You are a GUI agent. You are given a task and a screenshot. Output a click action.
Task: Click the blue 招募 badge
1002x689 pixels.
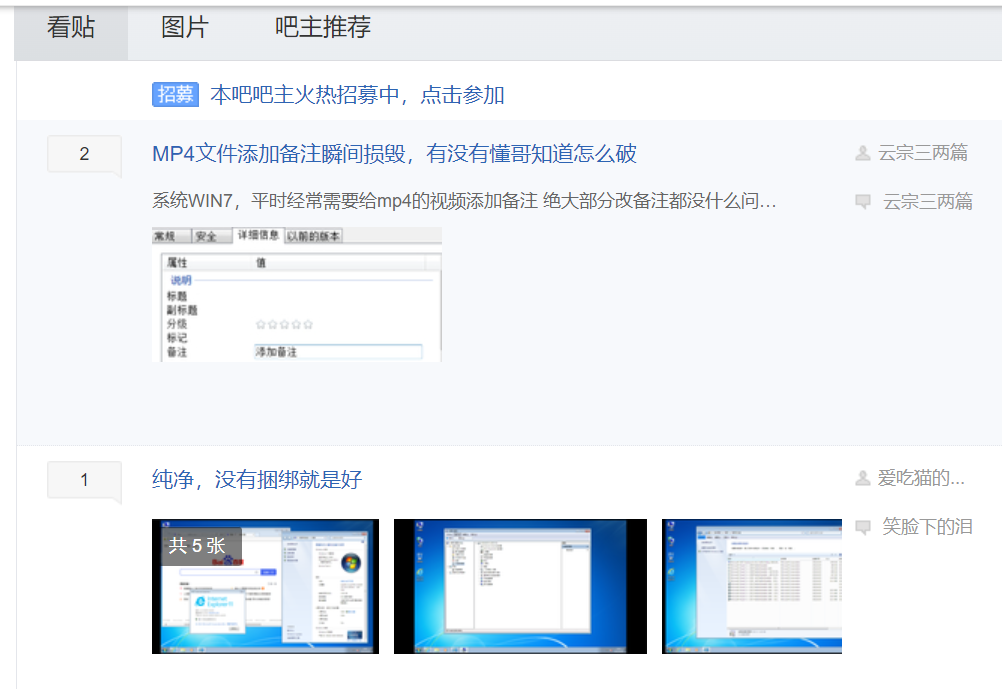point(175,95)
